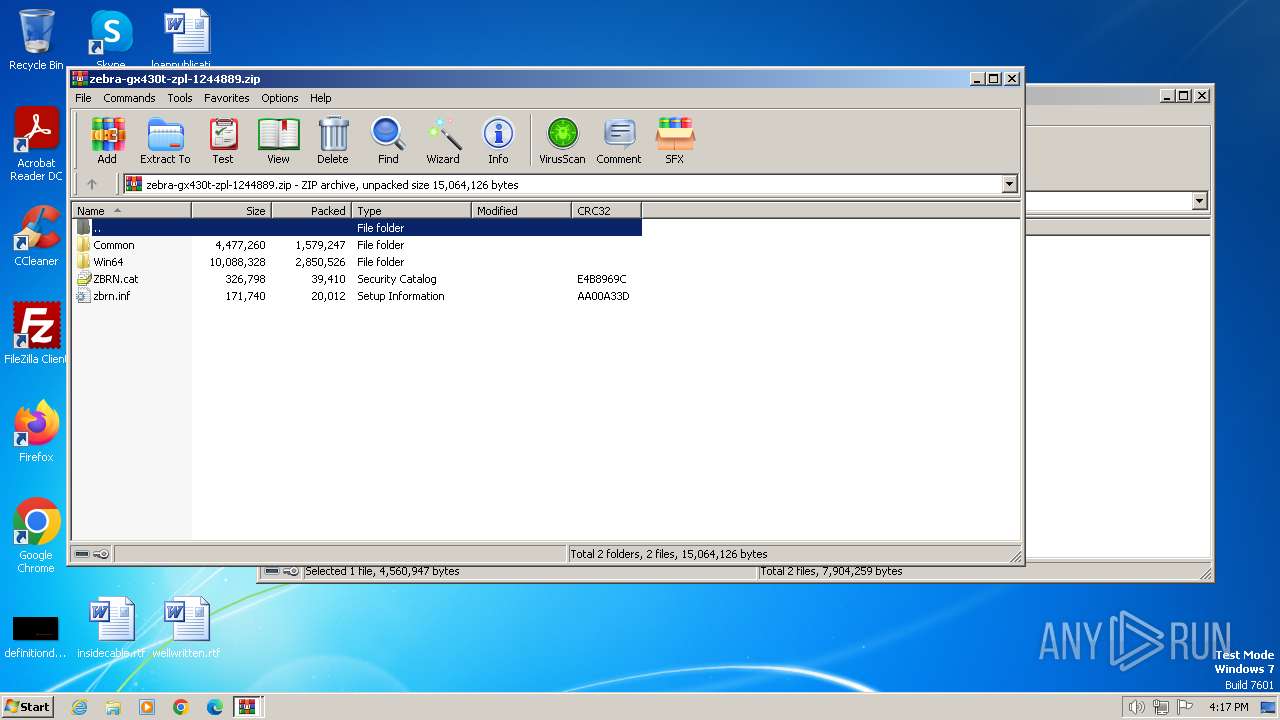Select the ZBRN.cat file

357,279
